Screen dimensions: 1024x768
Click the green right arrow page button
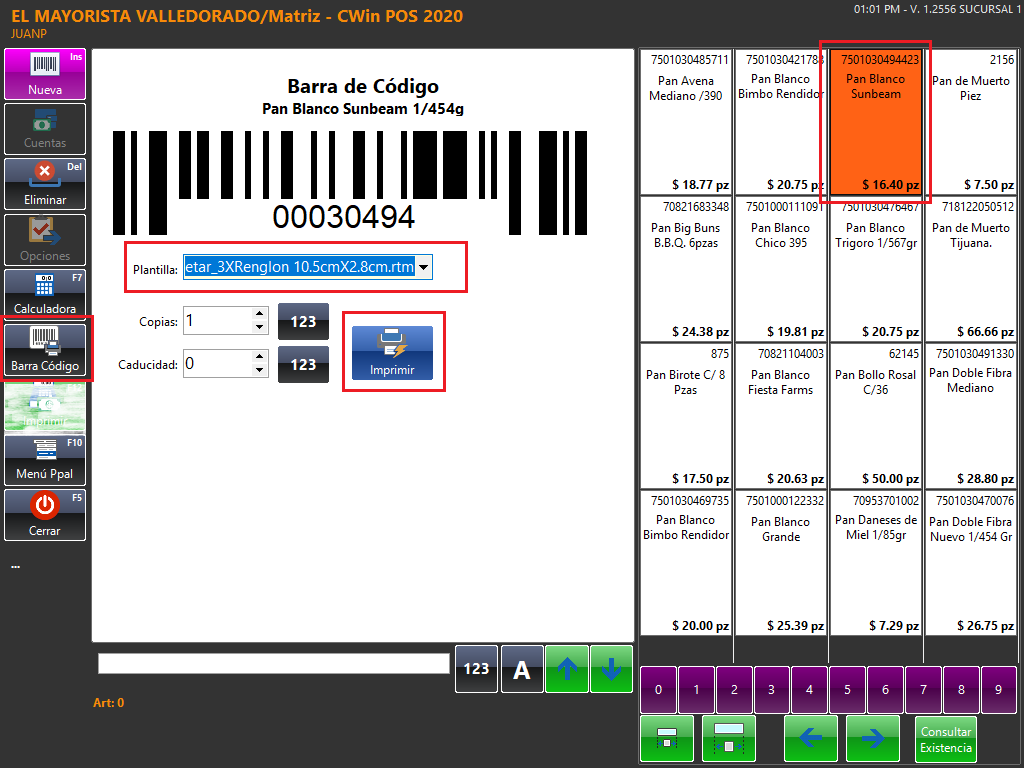click(x=872, y=739)
